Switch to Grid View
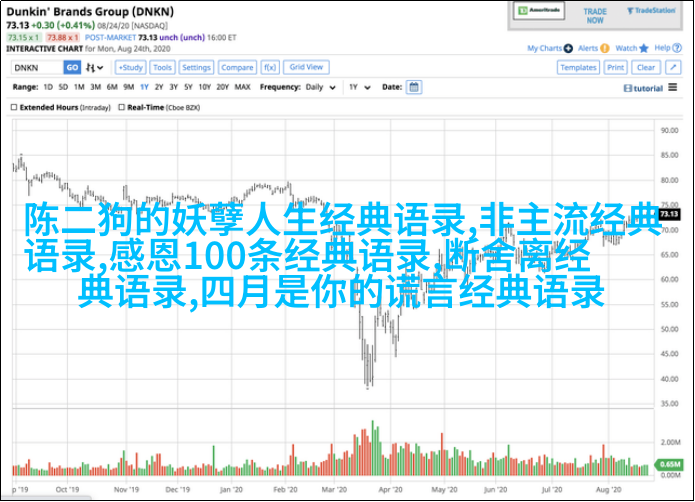This screenshot has width=695, height=502. 306,67
